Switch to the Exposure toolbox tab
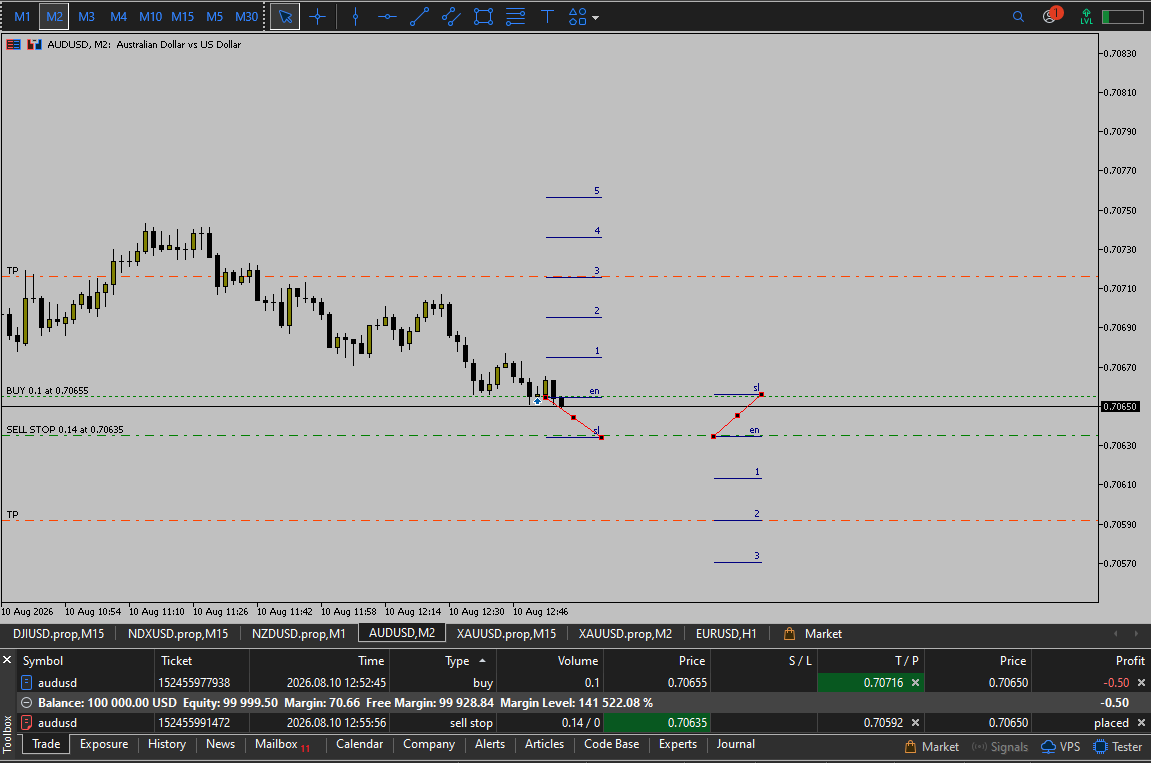Image resolution: width=1151 pixels, height=763 pixels. (x=104, y=744)
